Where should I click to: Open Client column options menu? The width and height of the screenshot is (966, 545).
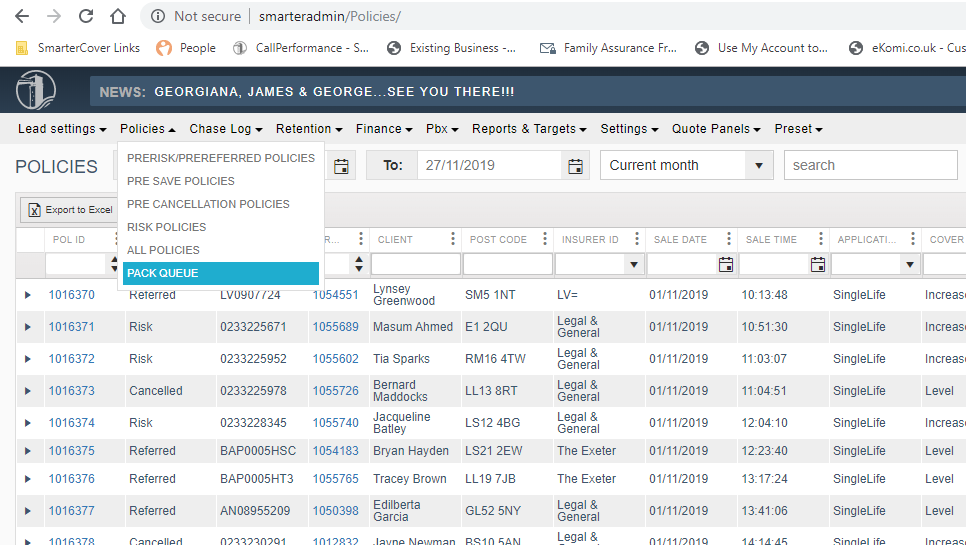pos(453,239)
